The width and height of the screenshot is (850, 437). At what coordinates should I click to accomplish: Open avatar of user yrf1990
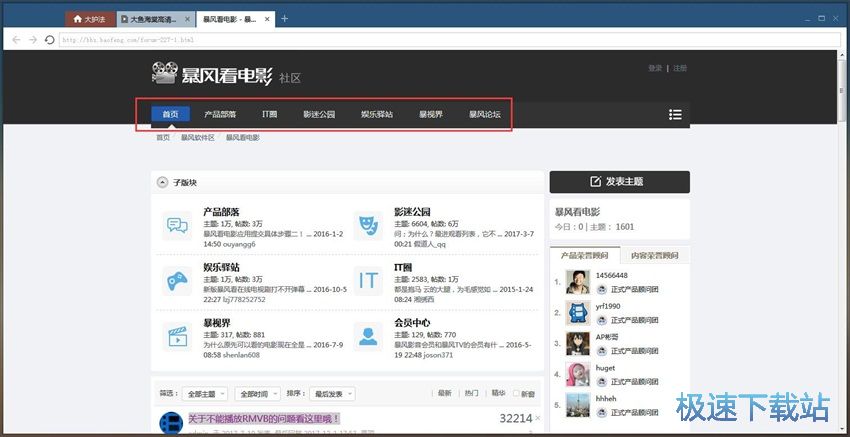[x=578, y=313]
